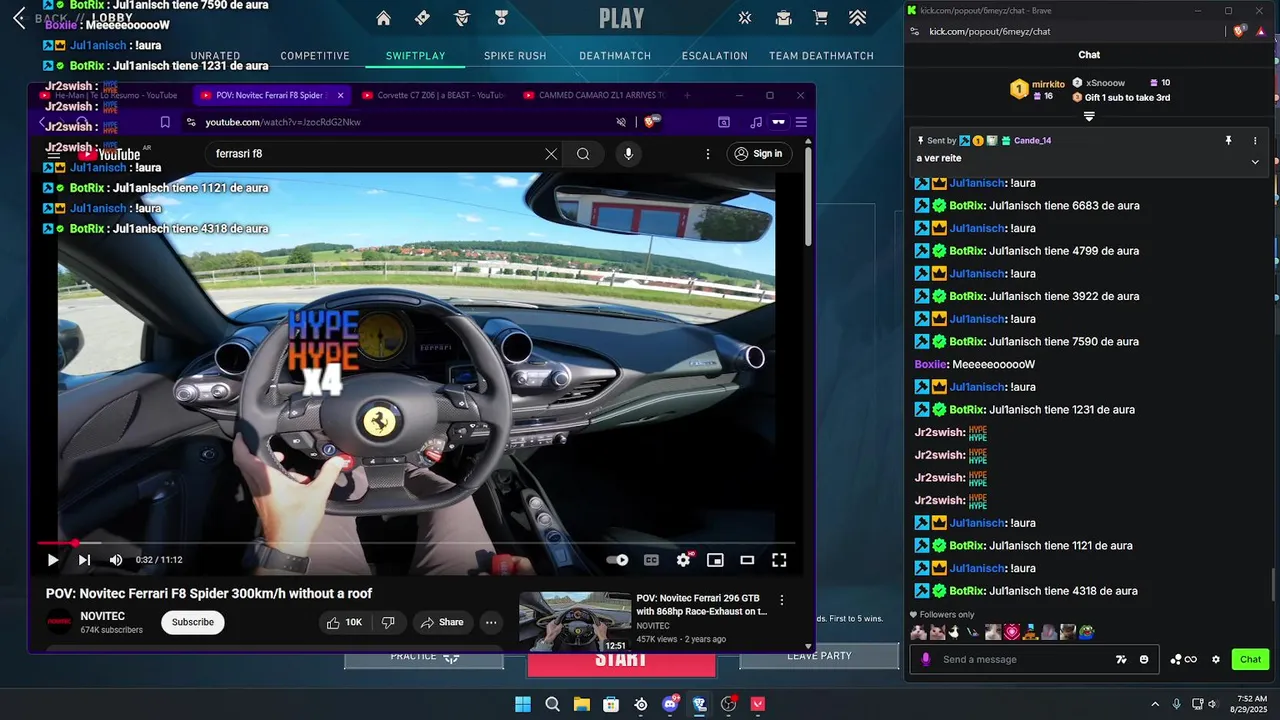Select the Team Deathmatch mode tab
Screen dimensions: 1280x720
tap(821, 56)
